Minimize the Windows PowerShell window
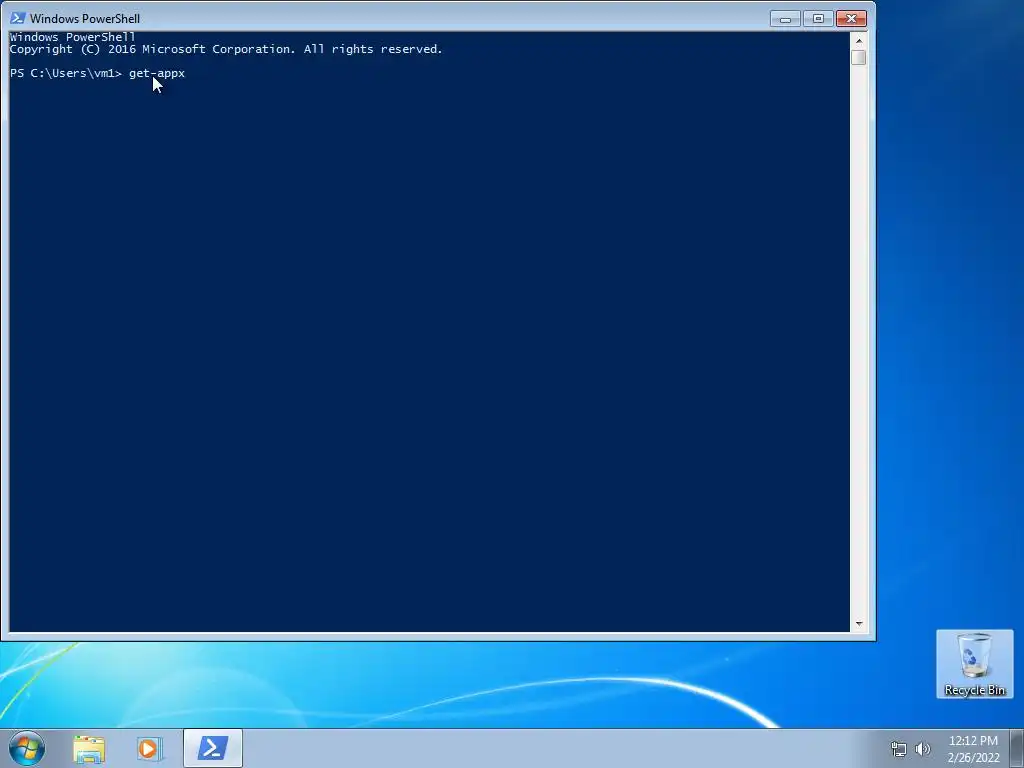1024x768 pixels. 785,18
